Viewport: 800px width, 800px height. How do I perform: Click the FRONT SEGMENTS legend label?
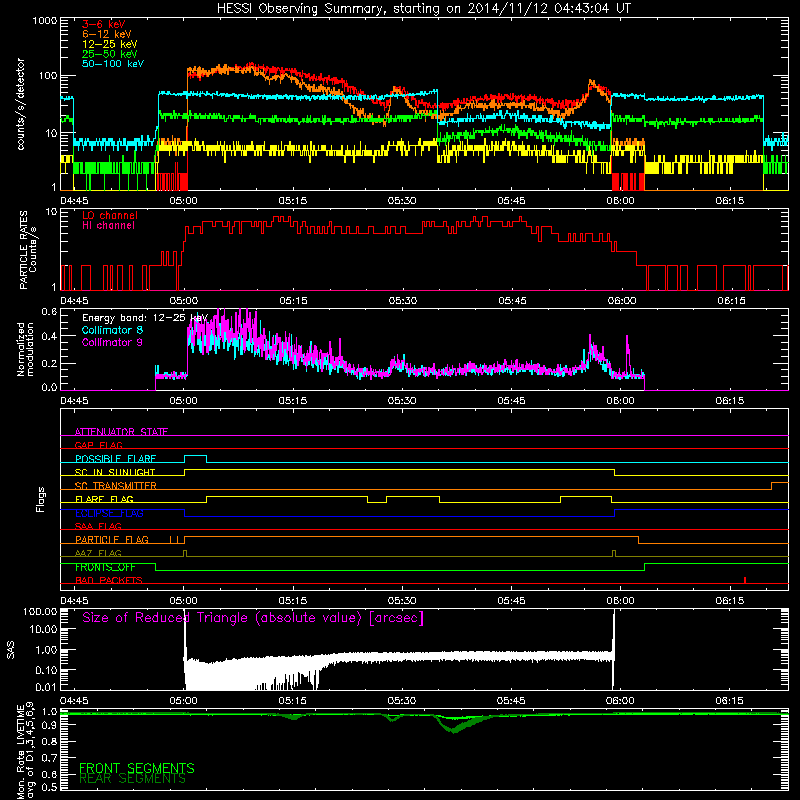137,768
